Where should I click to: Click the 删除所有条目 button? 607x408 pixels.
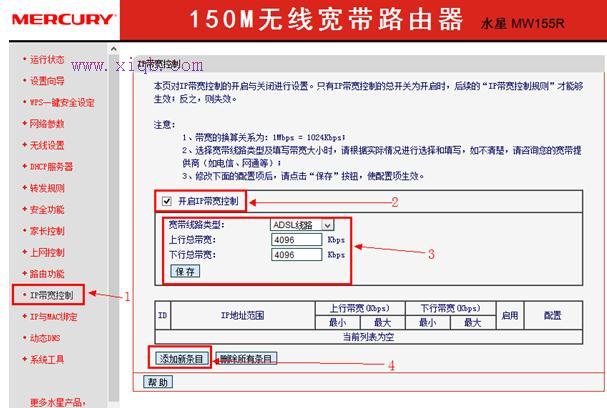coord(246,358)
